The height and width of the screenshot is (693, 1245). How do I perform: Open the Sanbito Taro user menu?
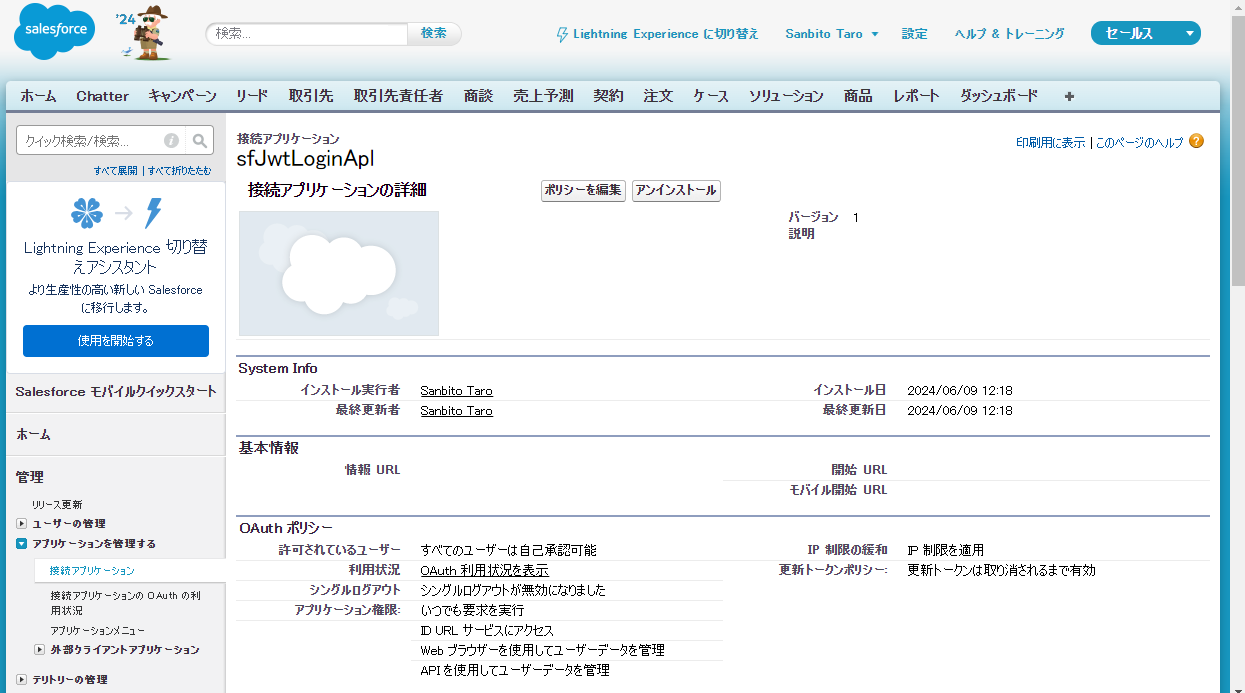(x=832, y=34)
